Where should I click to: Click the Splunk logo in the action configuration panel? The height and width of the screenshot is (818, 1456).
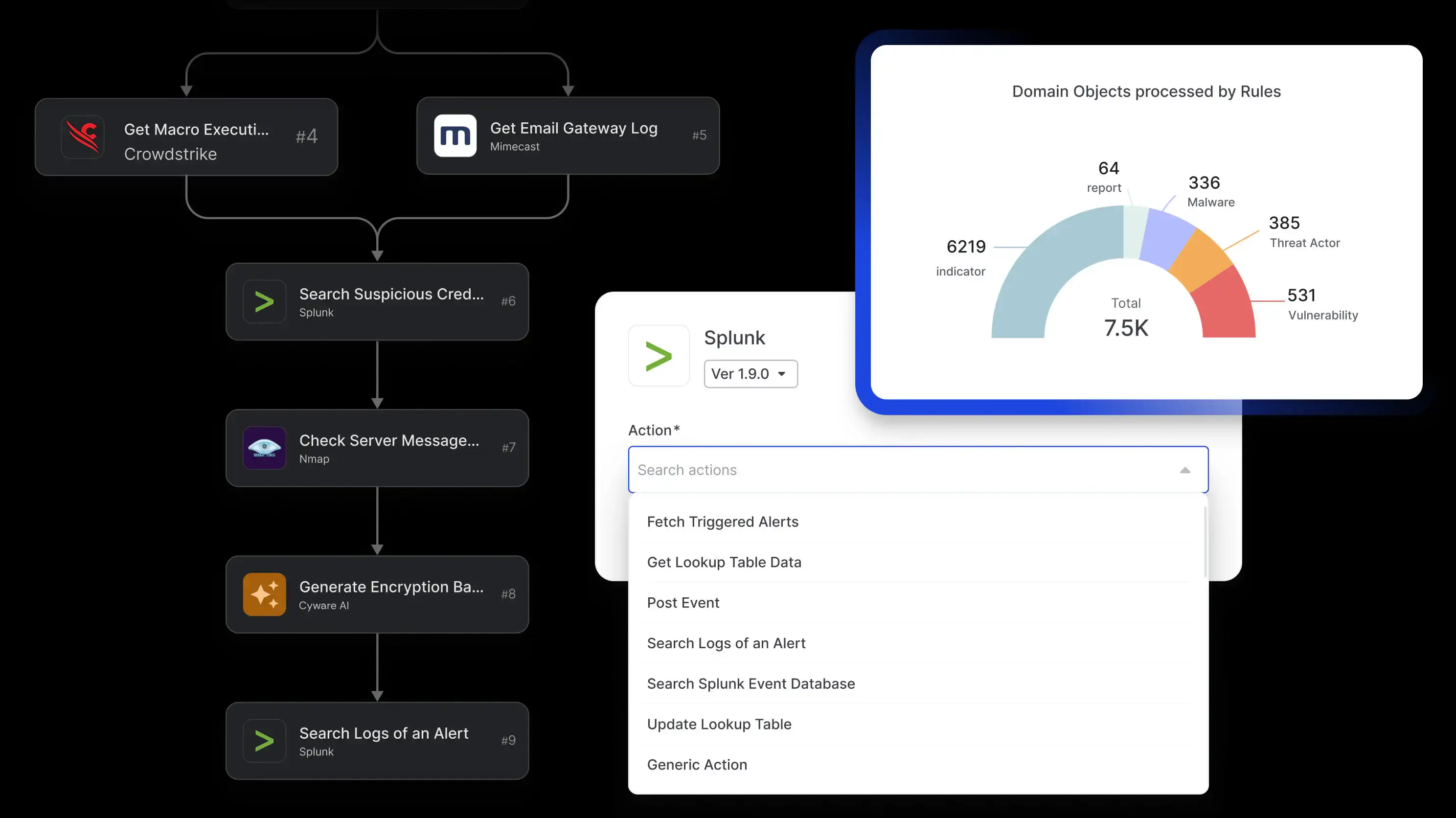pos(659,355)
